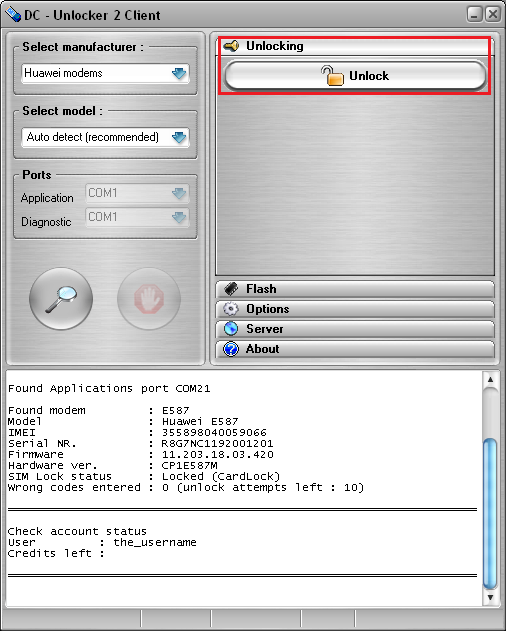Click the gear icon beside Options

coord(231,309)
